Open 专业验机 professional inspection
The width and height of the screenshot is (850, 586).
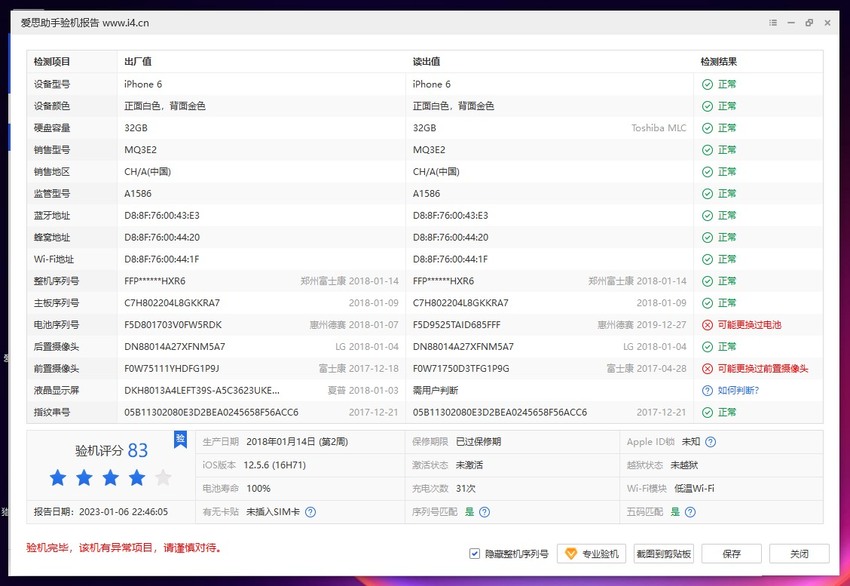pyautogui.click(x=591, y=553)
